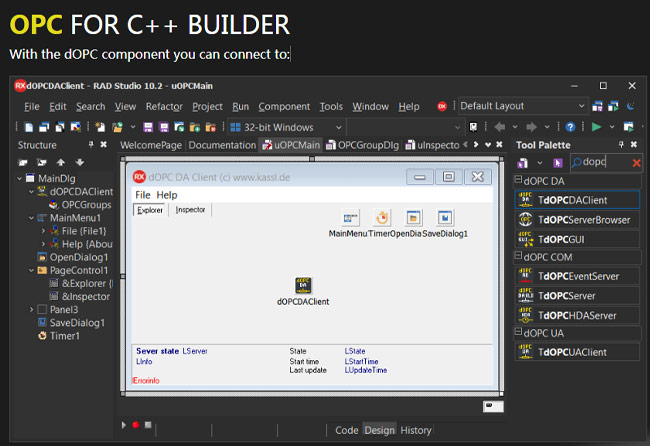Collapse the PageControl1 tree node
650x446 pixels.
(31, 270)
